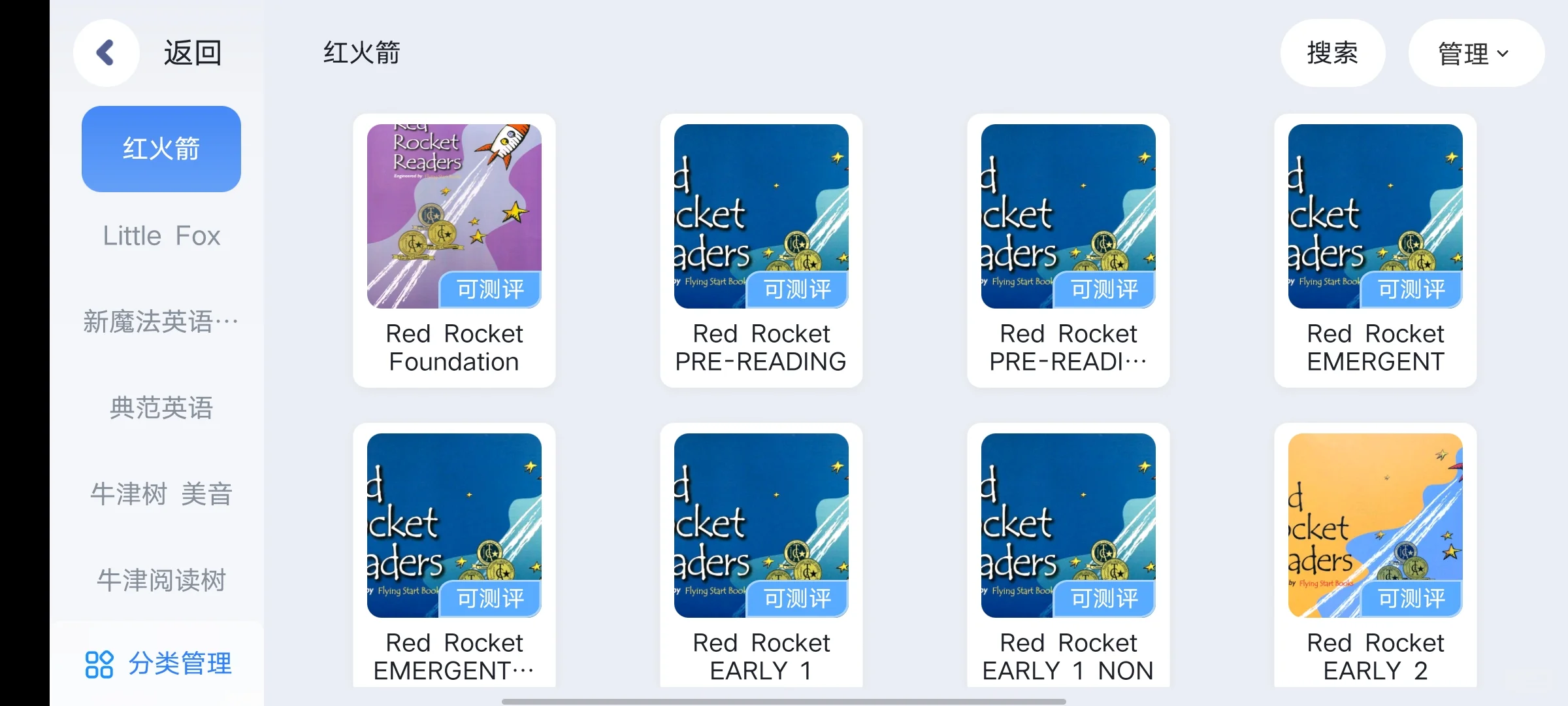Image resolution: width=1568 pixels, height=706 pixels.
Task: Tap 可测评 badge on EARLY 2 book
Action: click(1411, 599)
